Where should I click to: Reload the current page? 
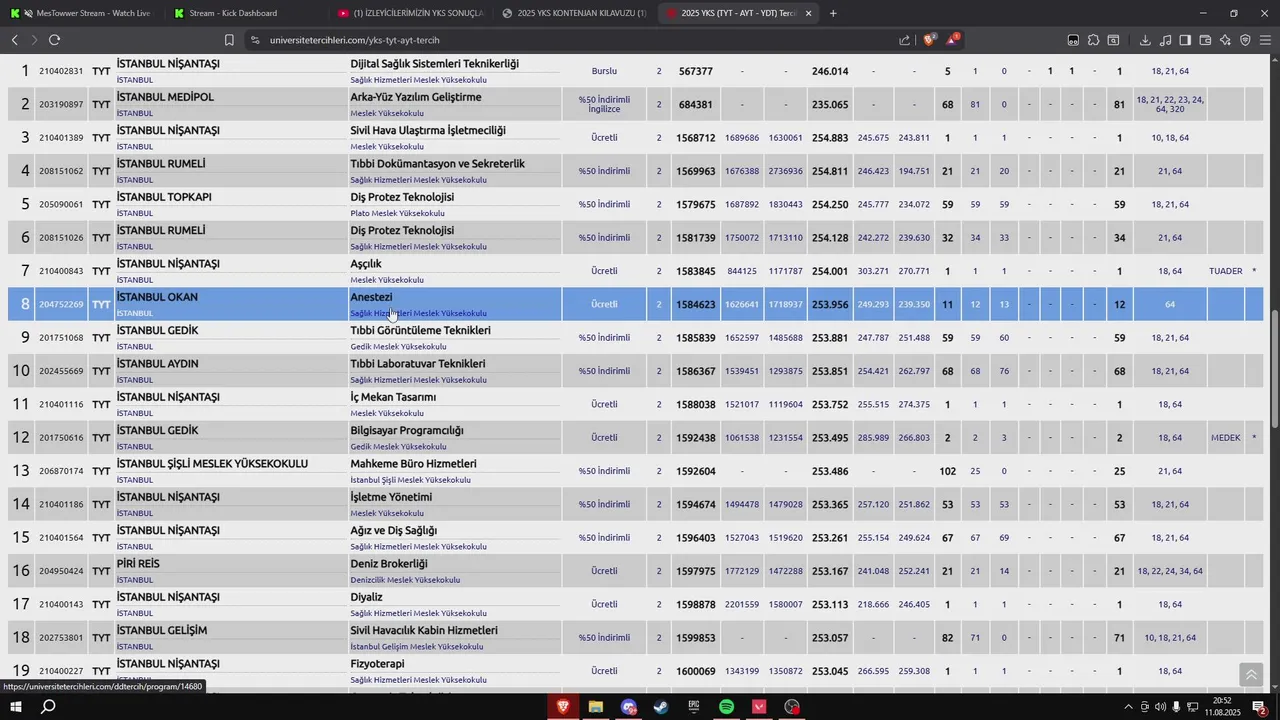(x=54, y=40)
